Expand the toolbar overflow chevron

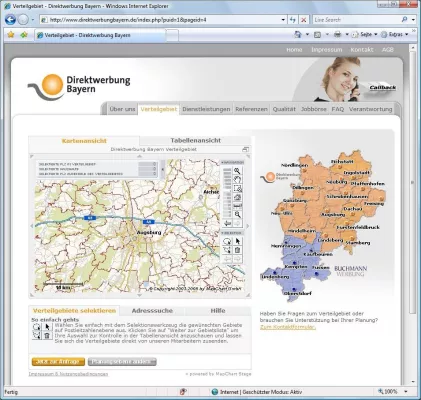coord(414,31)
